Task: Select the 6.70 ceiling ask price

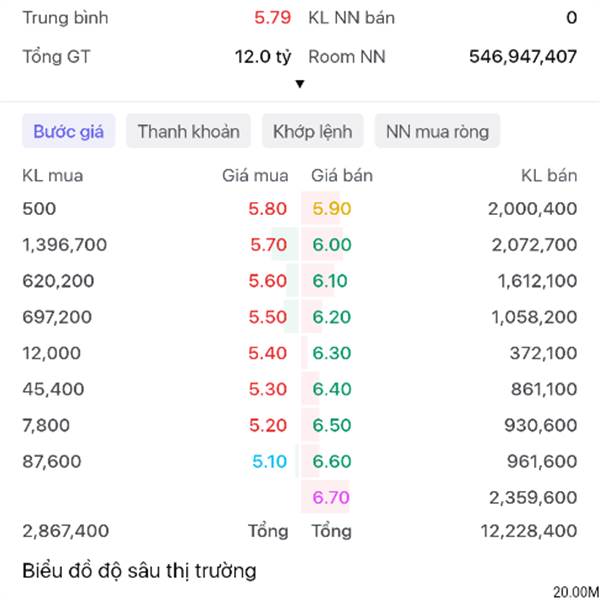Action: tap(332, 497)
